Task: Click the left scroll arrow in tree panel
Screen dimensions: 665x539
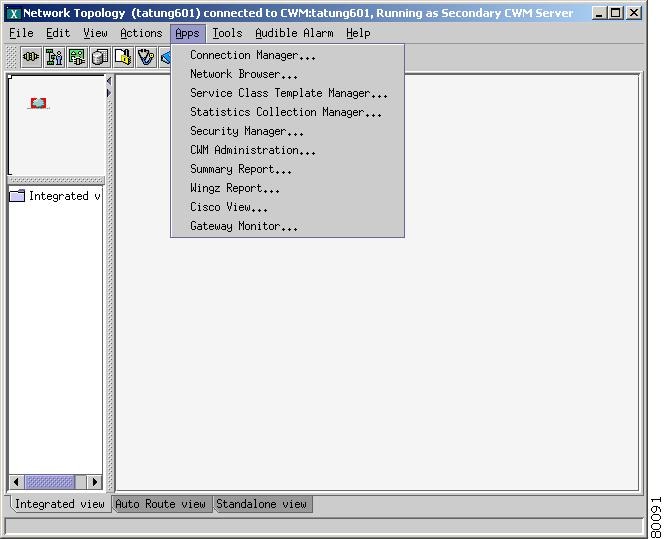Action: click(x=17, y=482)
